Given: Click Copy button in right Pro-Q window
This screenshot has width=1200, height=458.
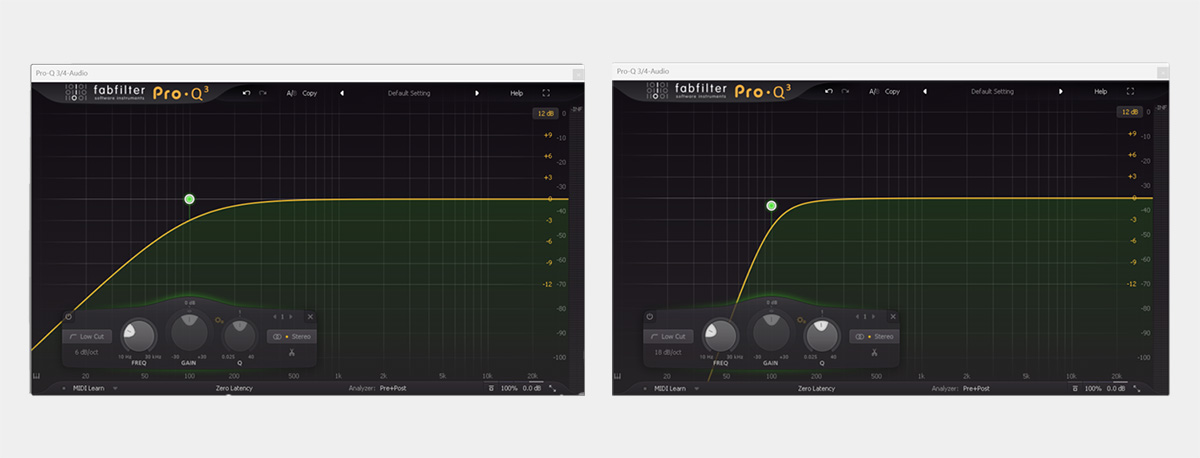Looking at the screenshot, I should (892, 91).
